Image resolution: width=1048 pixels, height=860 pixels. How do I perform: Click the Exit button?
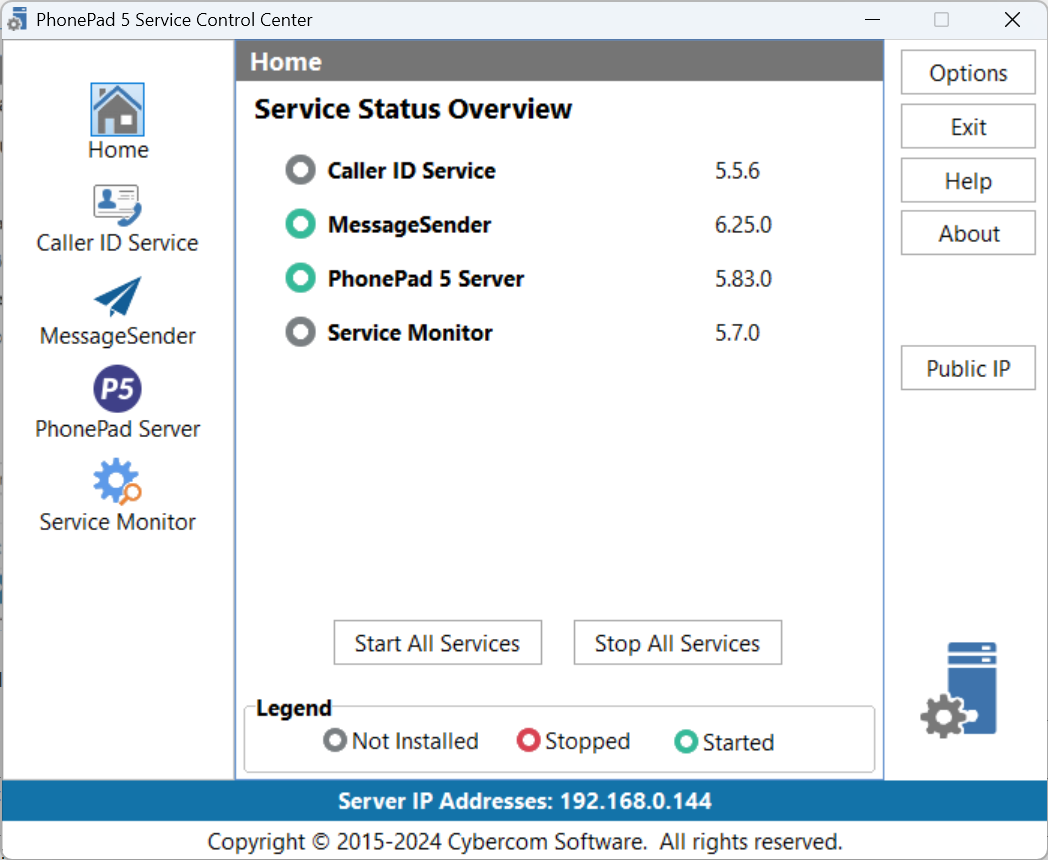click(968, 127)
